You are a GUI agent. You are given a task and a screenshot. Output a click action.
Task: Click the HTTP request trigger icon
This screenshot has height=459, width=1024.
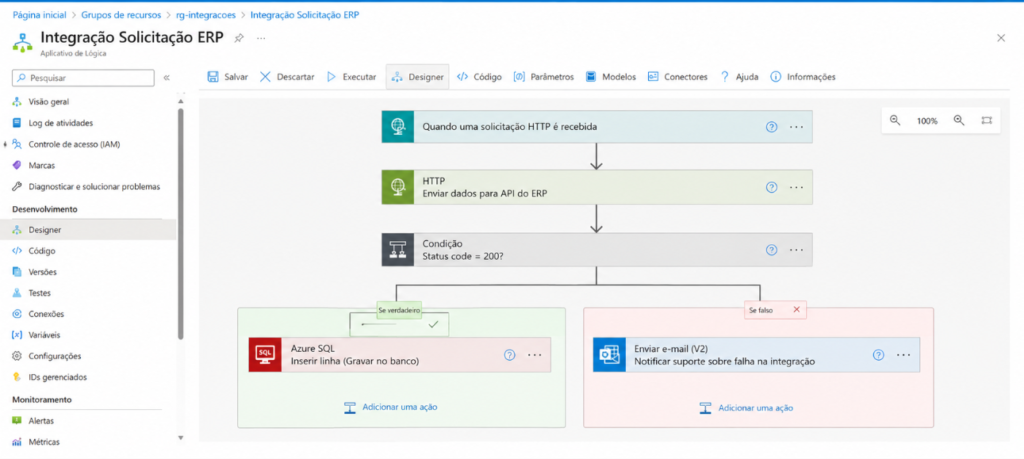point(398,127)
